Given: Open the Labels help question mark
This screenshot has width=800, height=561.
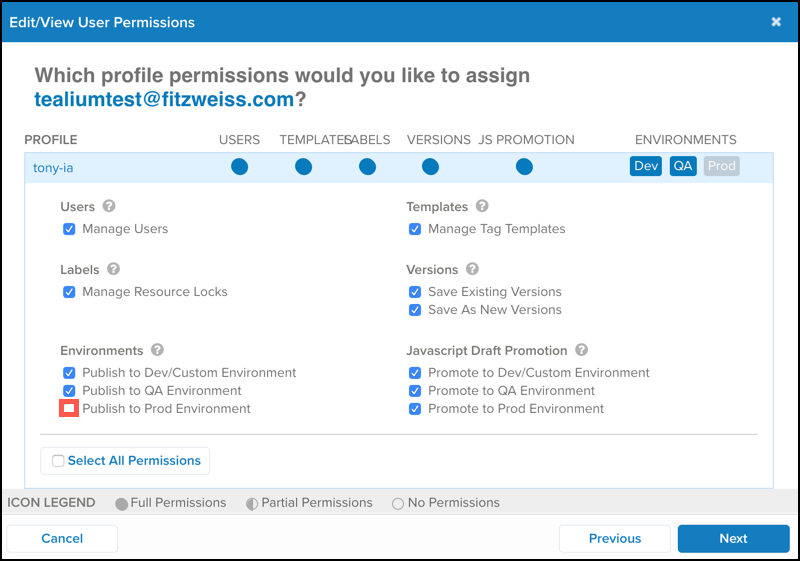Looking at the screenshot, I should pyautogui.click(x=113, y=269).
